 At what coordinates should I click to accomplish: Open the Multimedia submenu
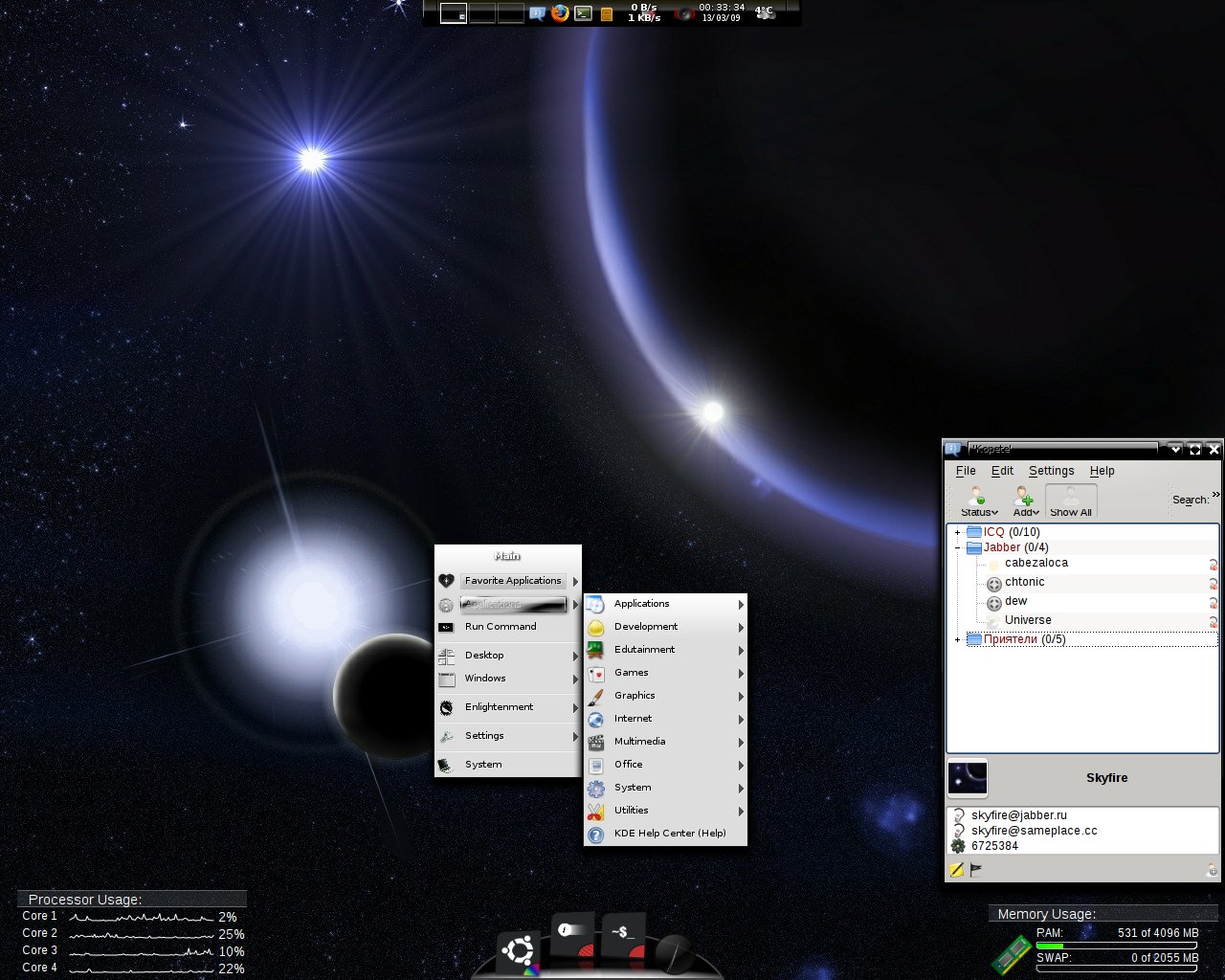click(665, 742)
